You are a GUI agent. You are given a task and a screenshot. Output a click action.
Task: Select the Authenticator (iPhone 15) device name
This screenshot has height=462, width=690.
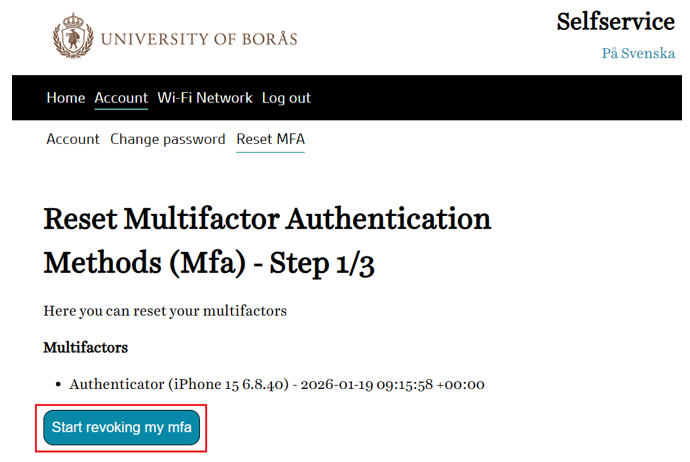180,384
